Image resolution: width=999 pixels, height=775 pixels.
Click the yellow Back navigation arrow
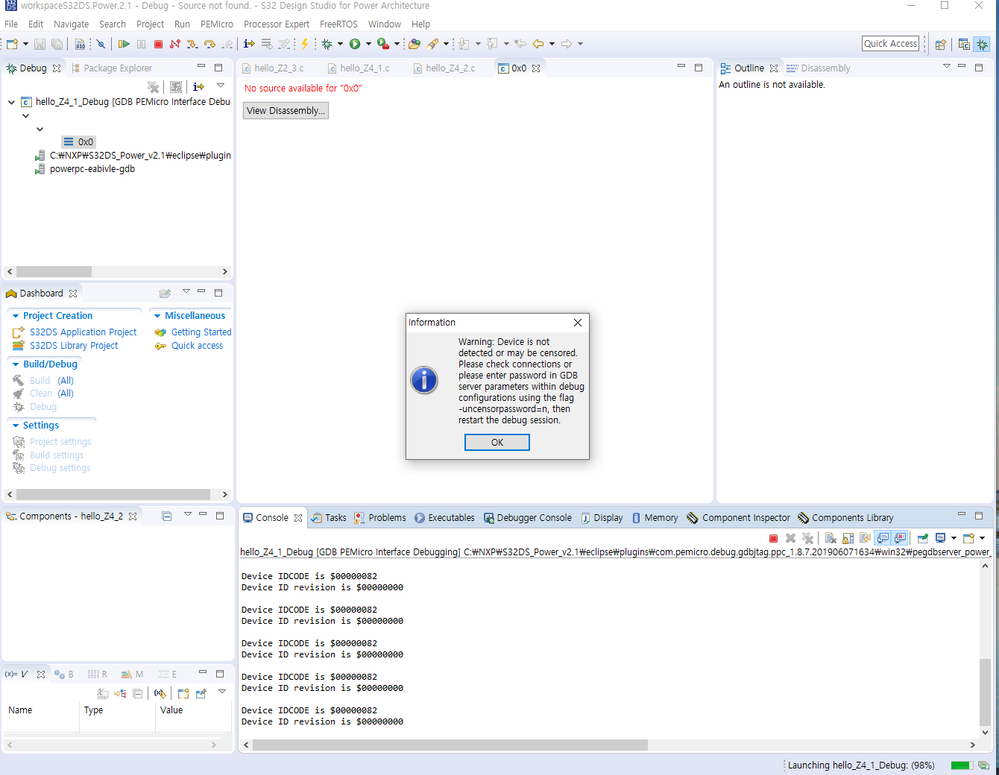click(x=538, y=44)
